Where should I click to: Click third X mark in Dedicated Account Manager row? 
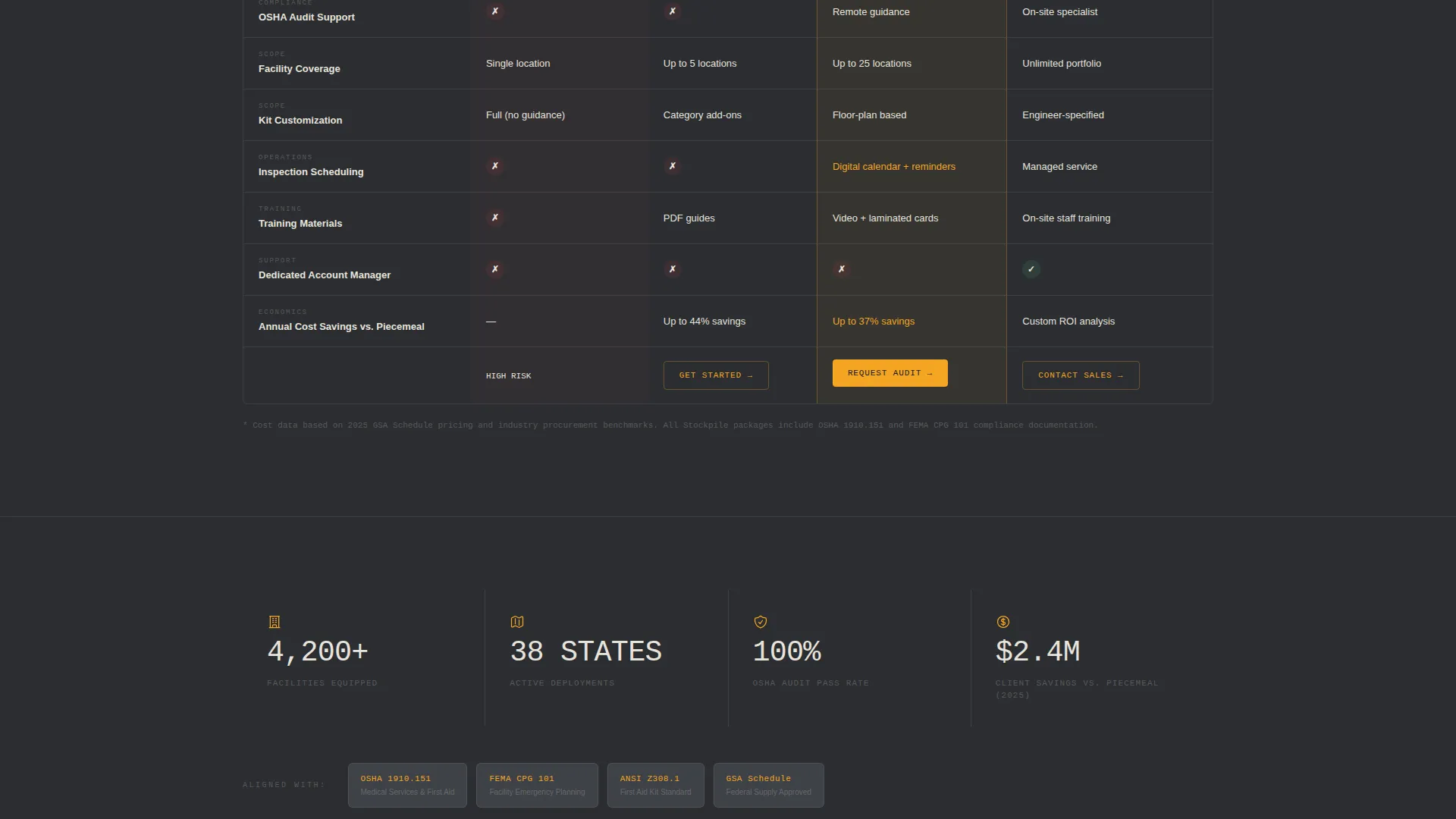coord(842,269)
